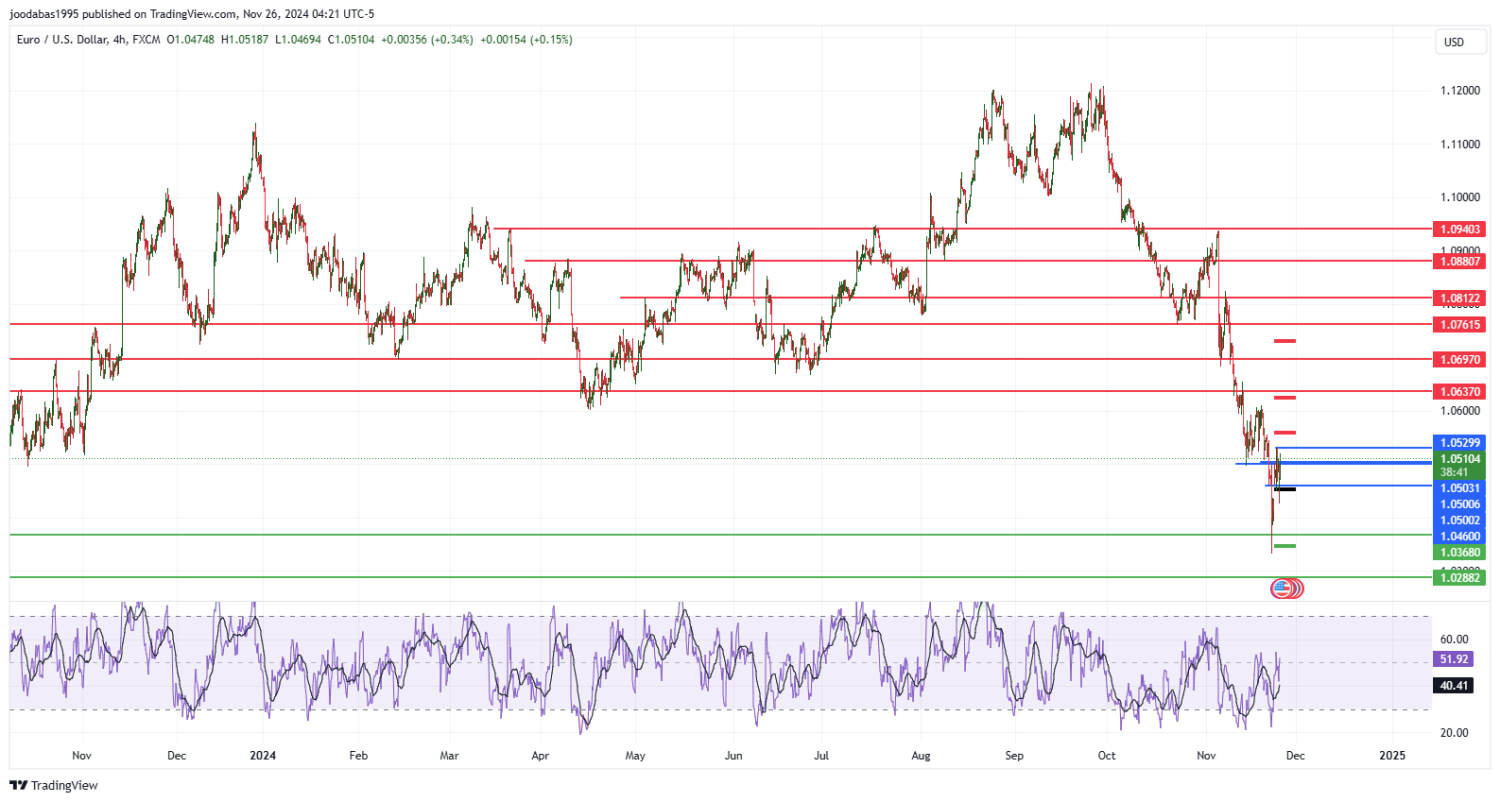Click the Apr time axis label
Image resolution: width=1500 pixels, height=802 pixels.
pyautogui.click(x=541, y=755)
